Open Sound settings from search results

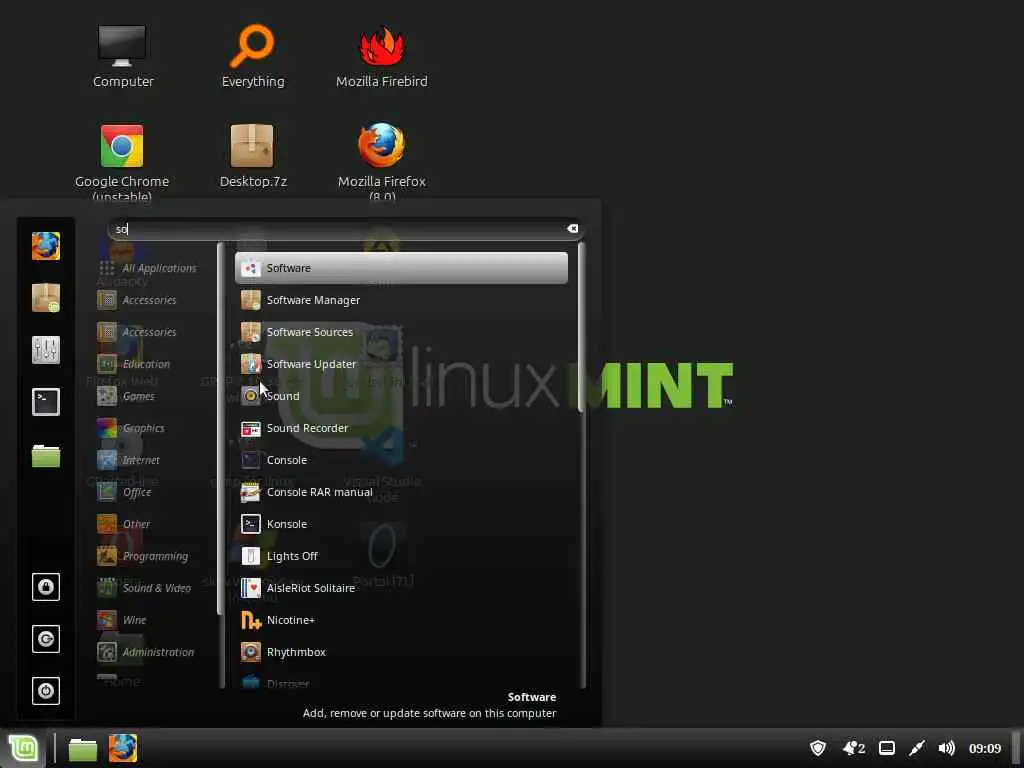(401, 396)
